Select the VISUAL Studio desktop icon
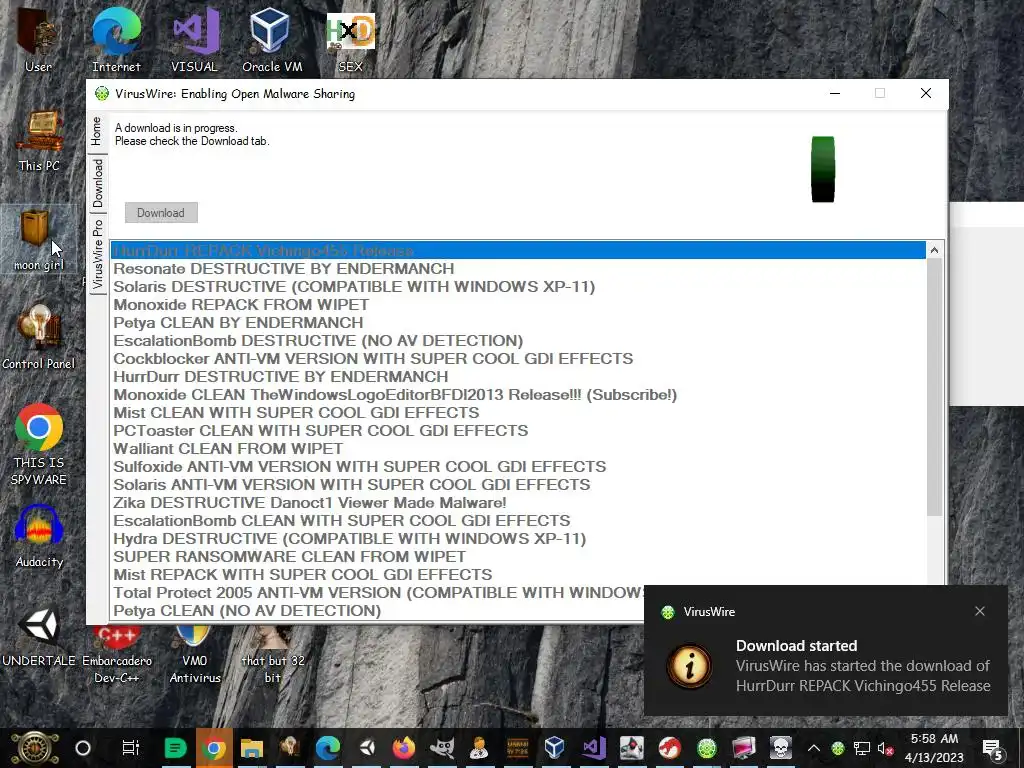The height and width of the screenshot is (768, 1024). coord(195,39)
